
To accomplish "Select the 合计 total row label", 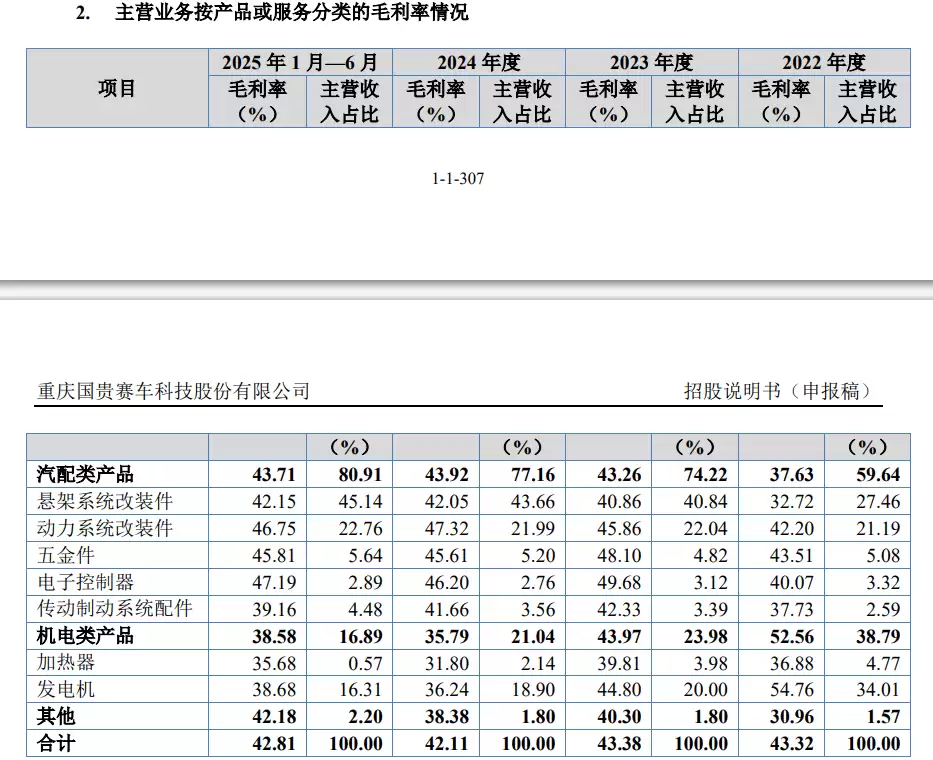I will point(58,743).
